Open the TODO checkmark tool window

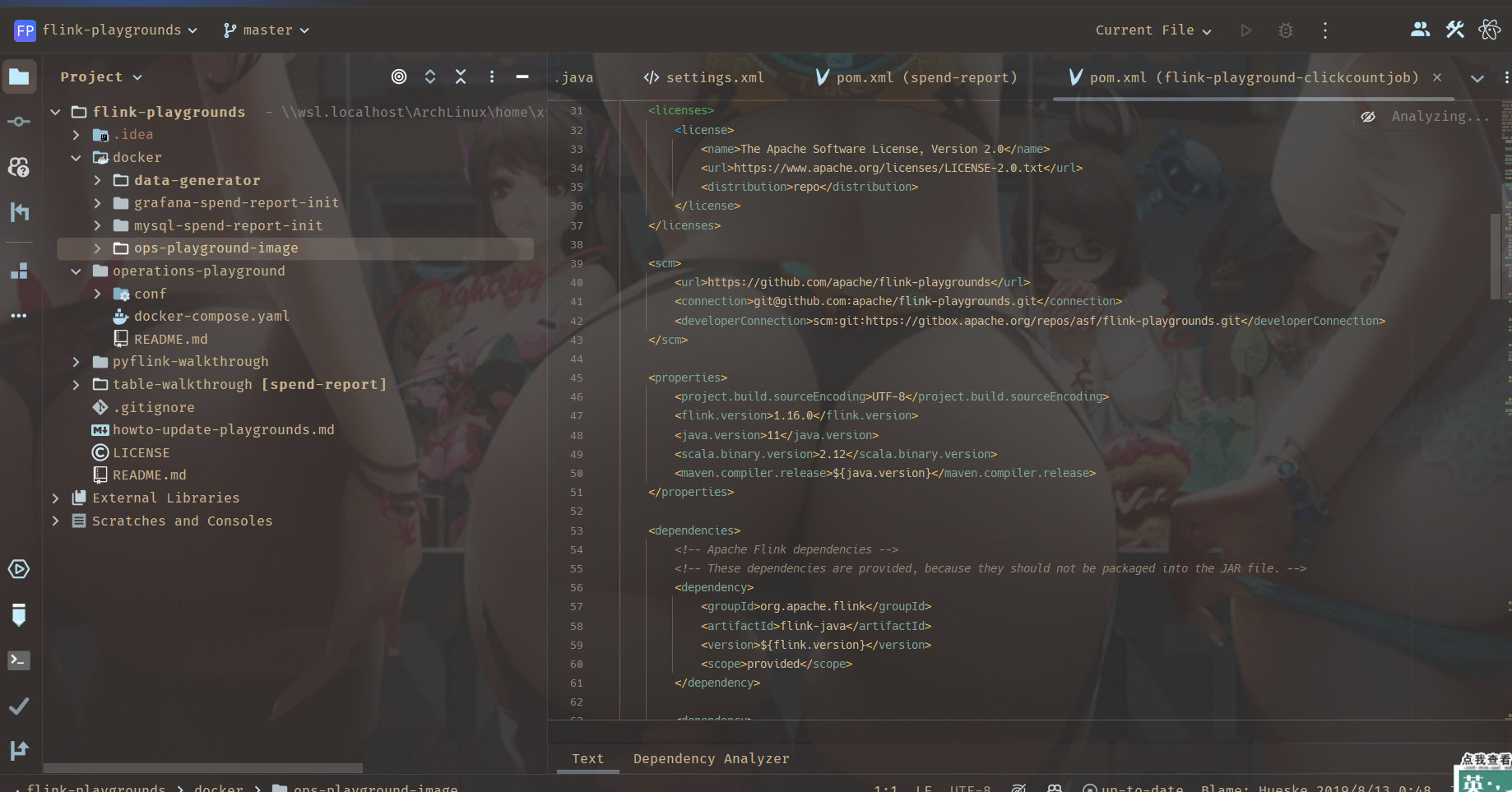click(x=19, y=706)
